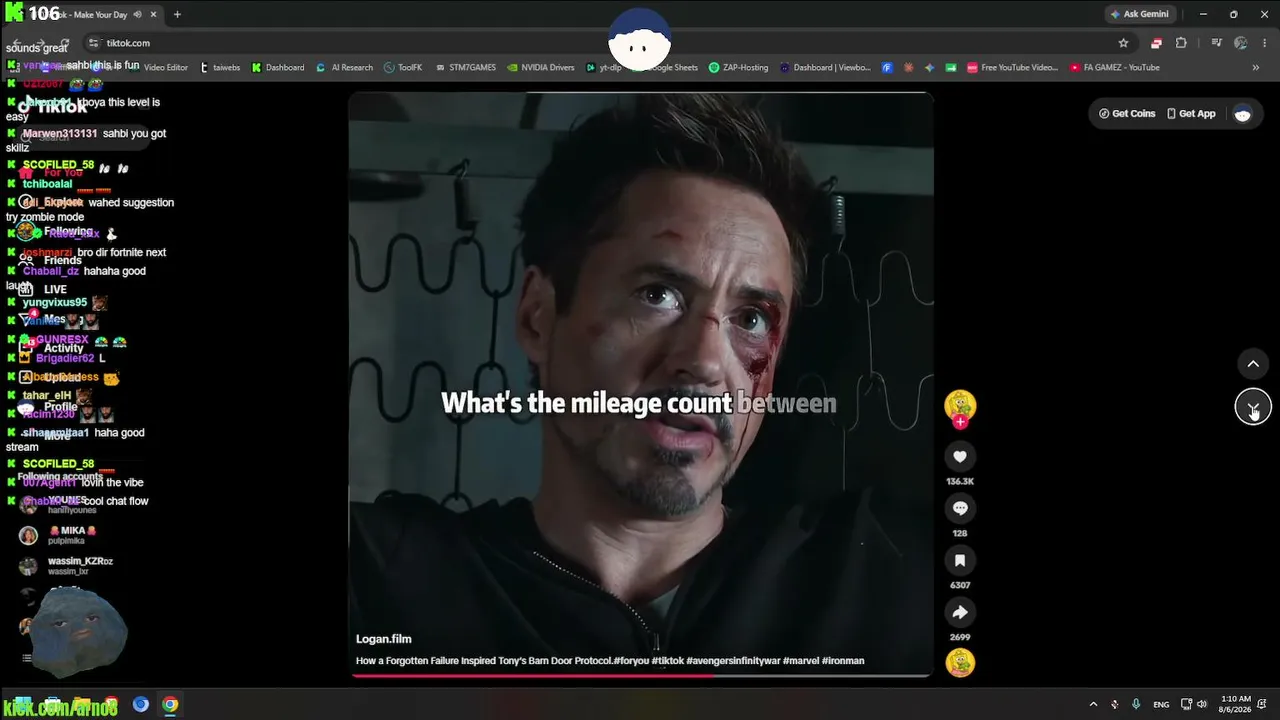
Task: Click the tab's audio speaker icon
Action: (x=138, y=14)
